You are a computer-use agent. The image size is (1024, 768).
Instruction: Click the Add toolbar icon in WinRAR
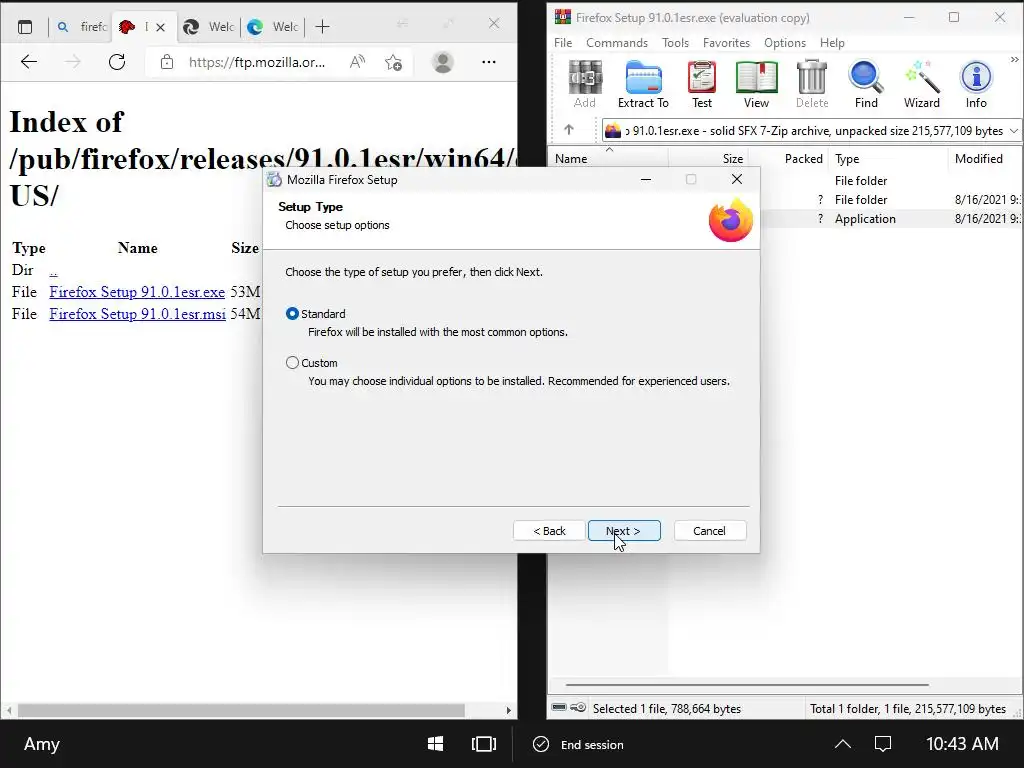584,84
